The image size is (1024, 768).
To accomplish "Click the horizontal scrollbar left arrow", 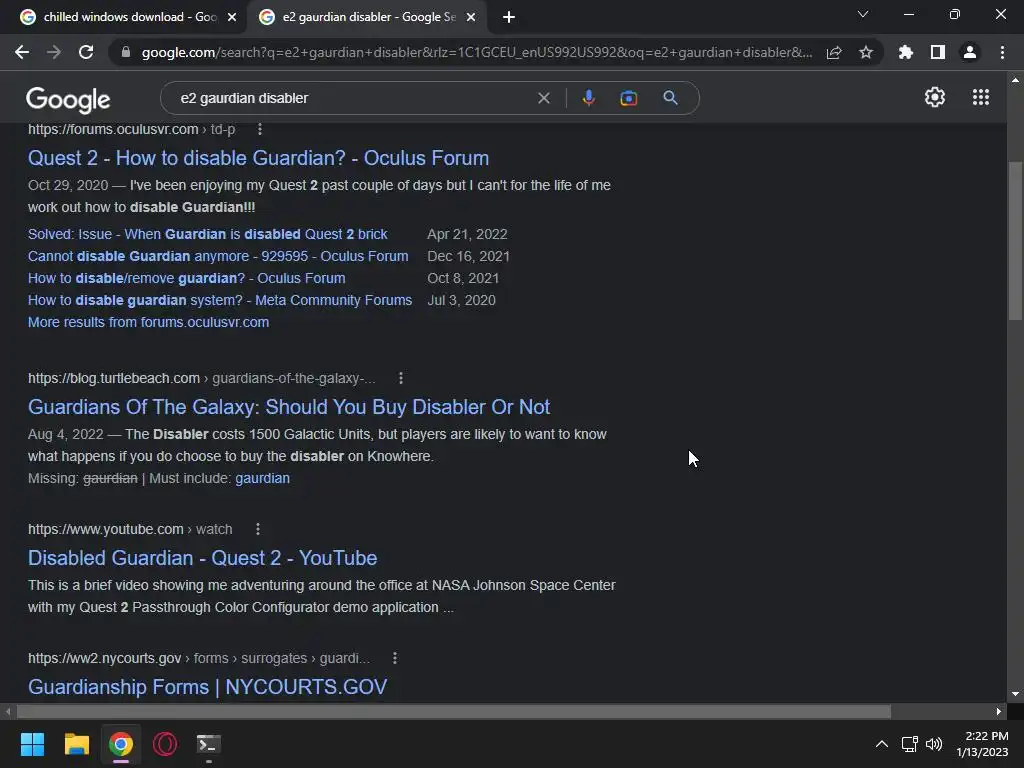I will (8, 711).
